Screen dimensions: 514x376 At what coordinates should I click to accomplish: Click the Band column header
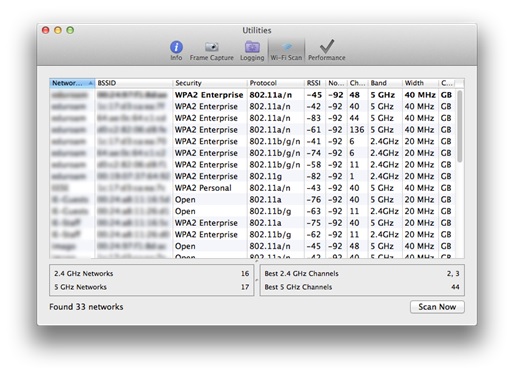click(385, 83)
